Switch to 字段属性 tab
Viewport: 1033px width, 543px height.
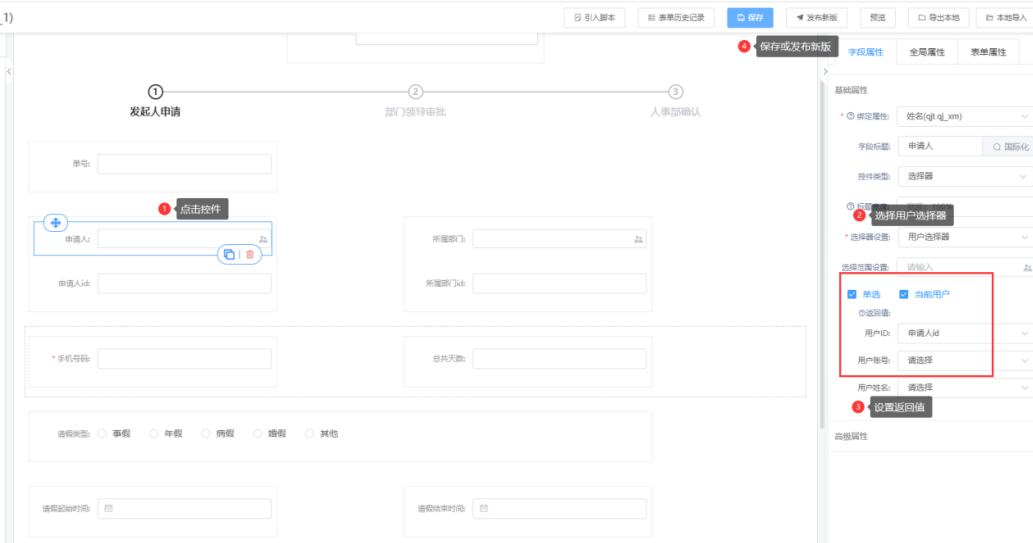click(x=865, y=52)
